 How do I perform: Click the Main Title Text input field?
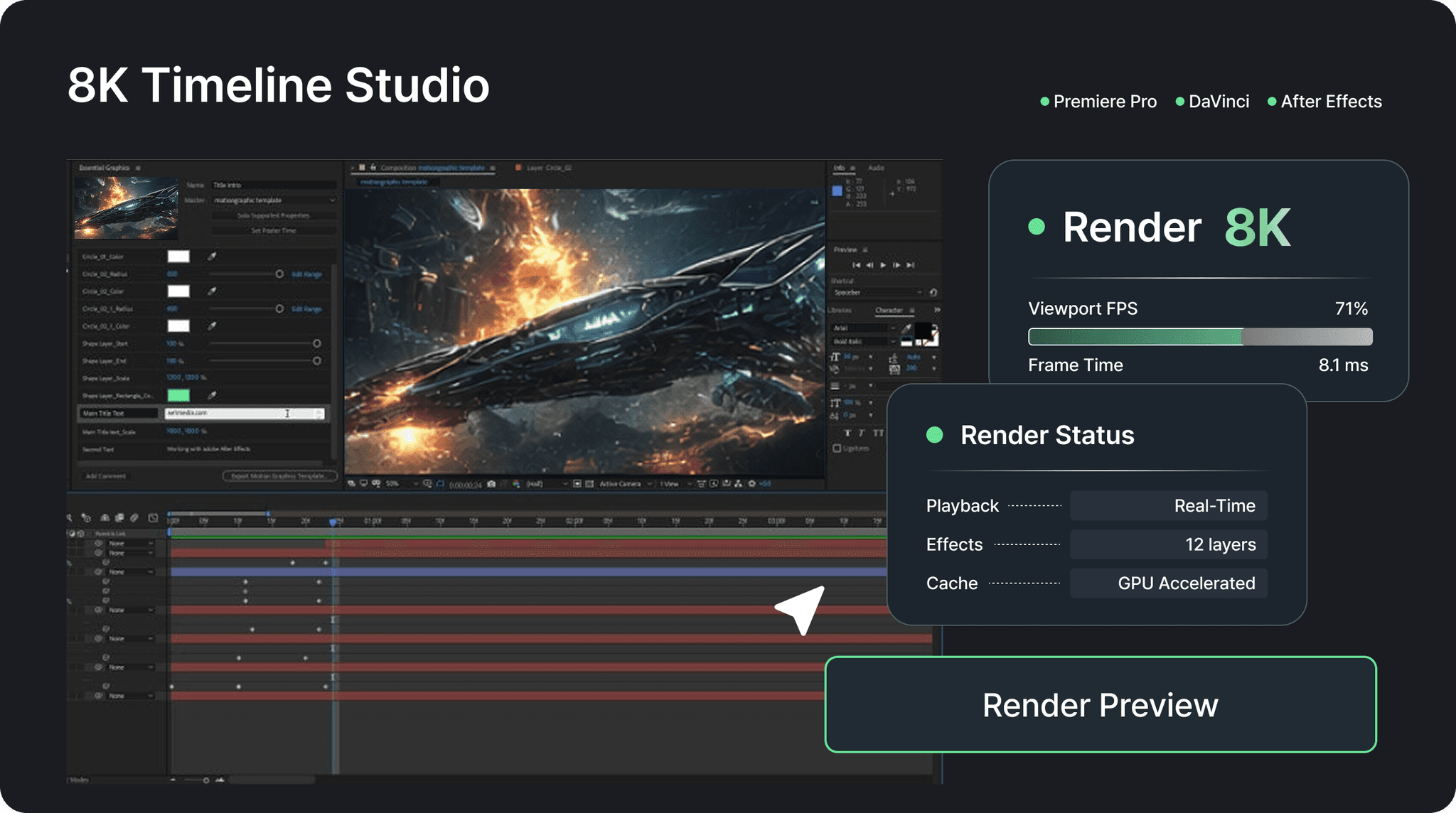[245, 413]
